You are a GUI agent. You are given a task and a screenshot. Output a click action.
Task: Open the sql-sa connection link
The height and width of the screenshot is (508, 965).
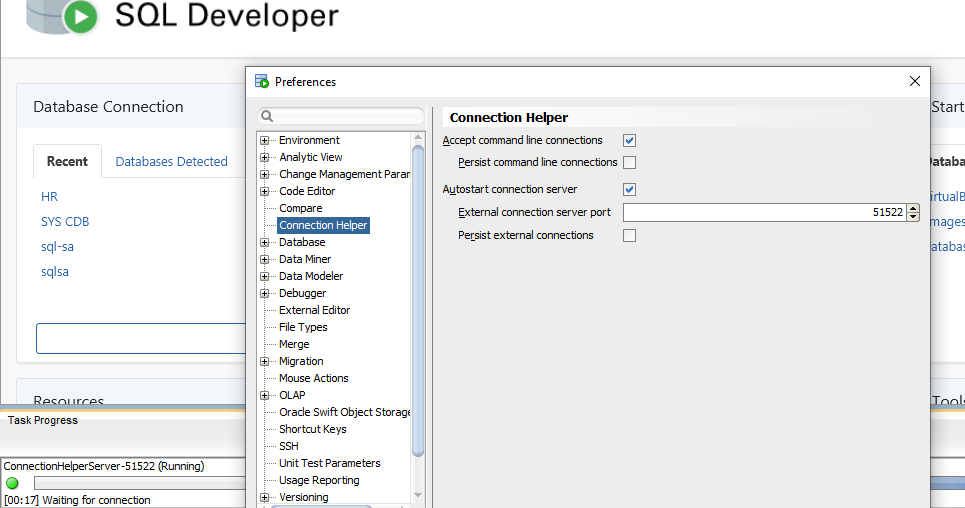(57, 247)
